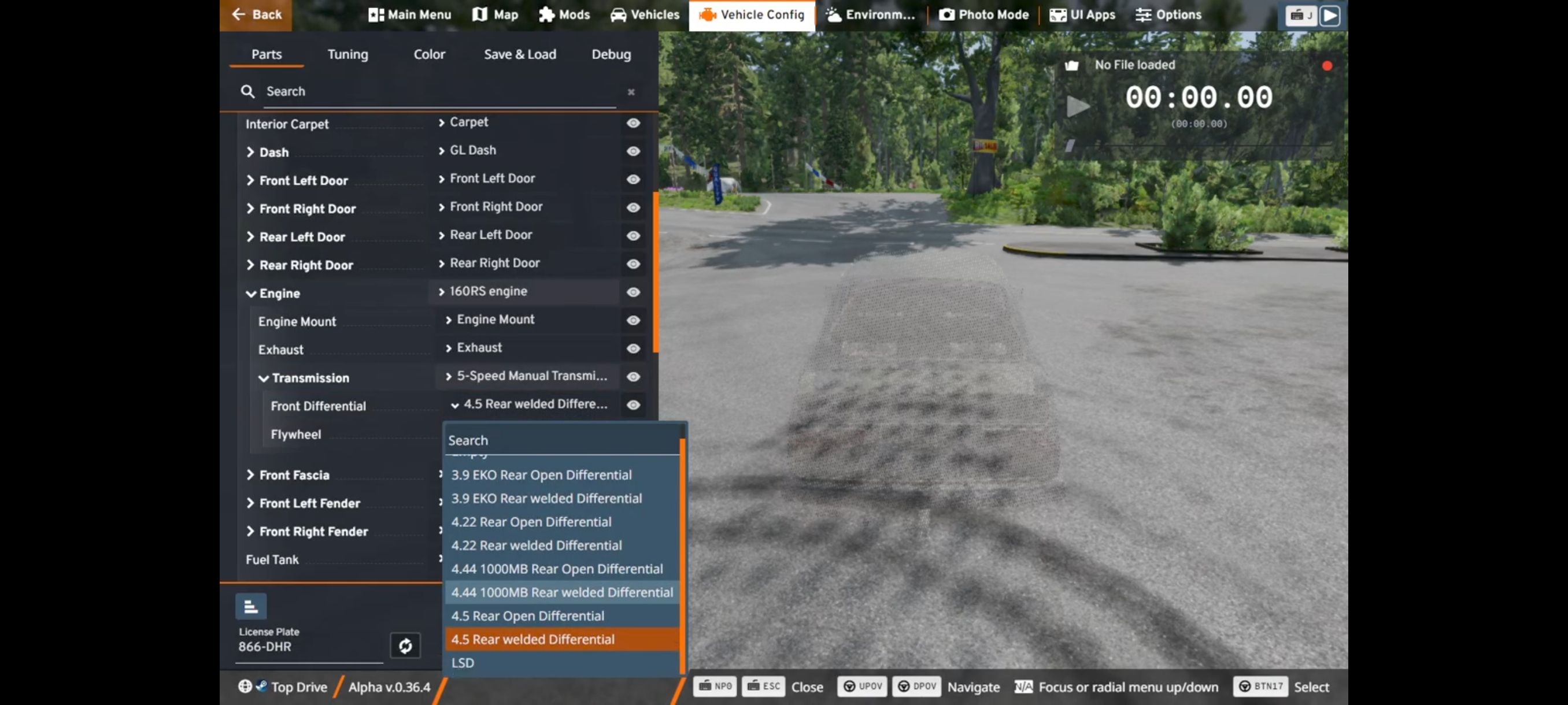Click the top-right play arrow icon
Image resolution: width=1568 pixels, height=705 pixels.
point(1329,15)
